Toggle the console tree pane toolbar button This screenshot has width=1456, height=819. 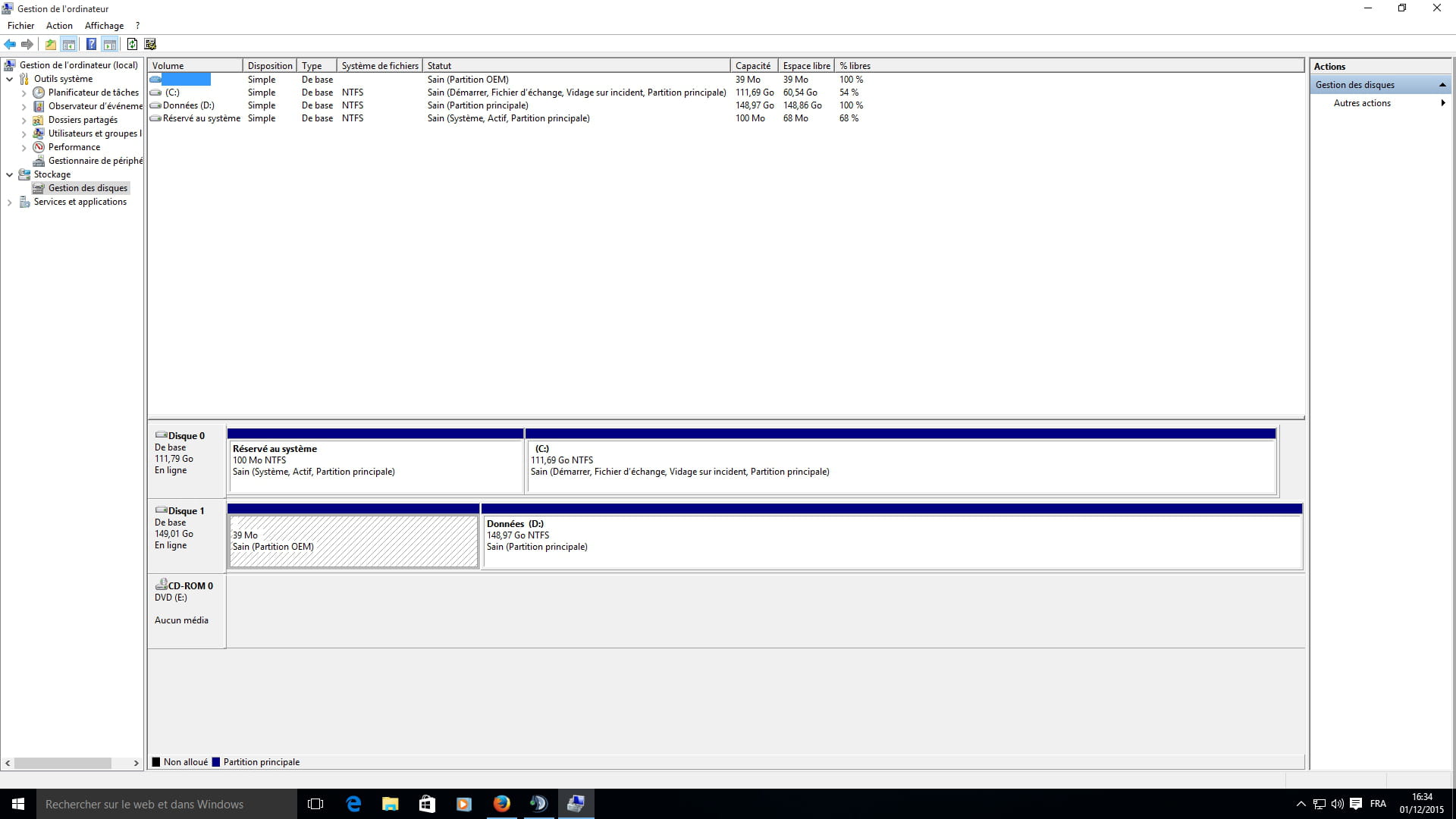pyautogui.click(x=69, y=44)
